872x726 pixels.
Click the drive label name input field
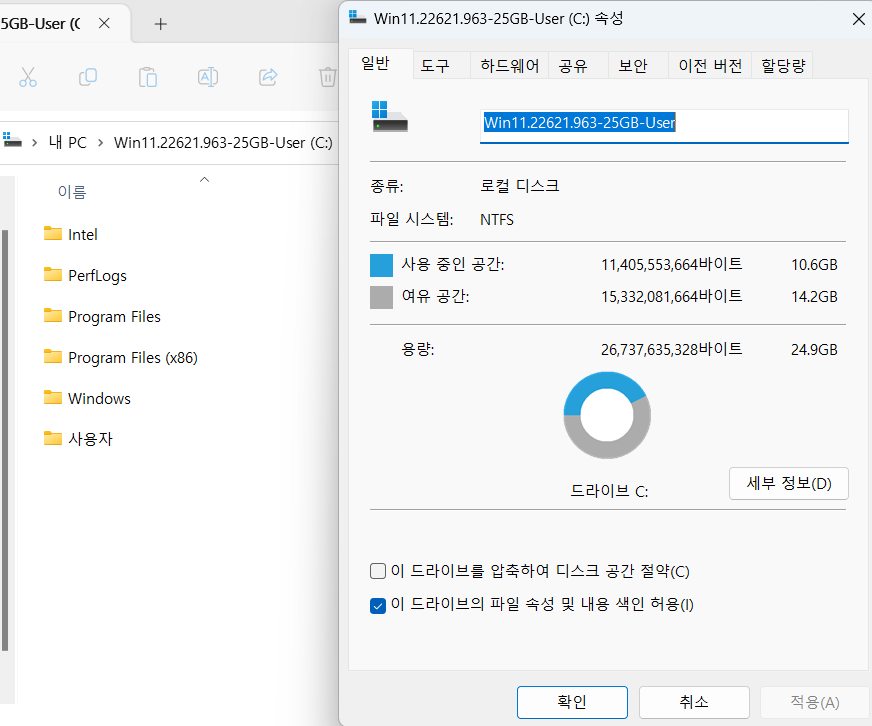[664, 125]
